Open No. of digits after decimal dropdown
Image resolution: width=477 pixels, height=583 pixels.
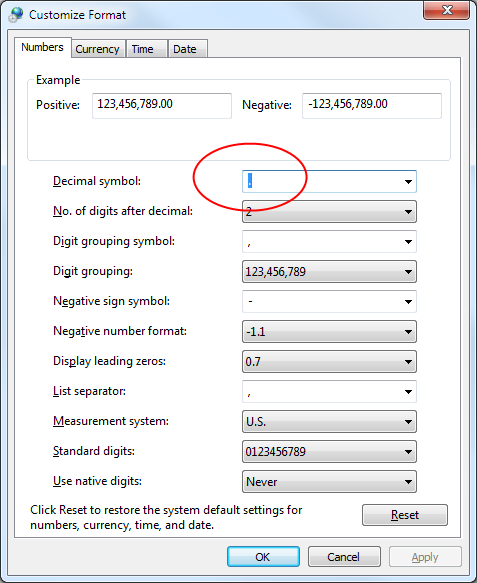tap(329, 212)
